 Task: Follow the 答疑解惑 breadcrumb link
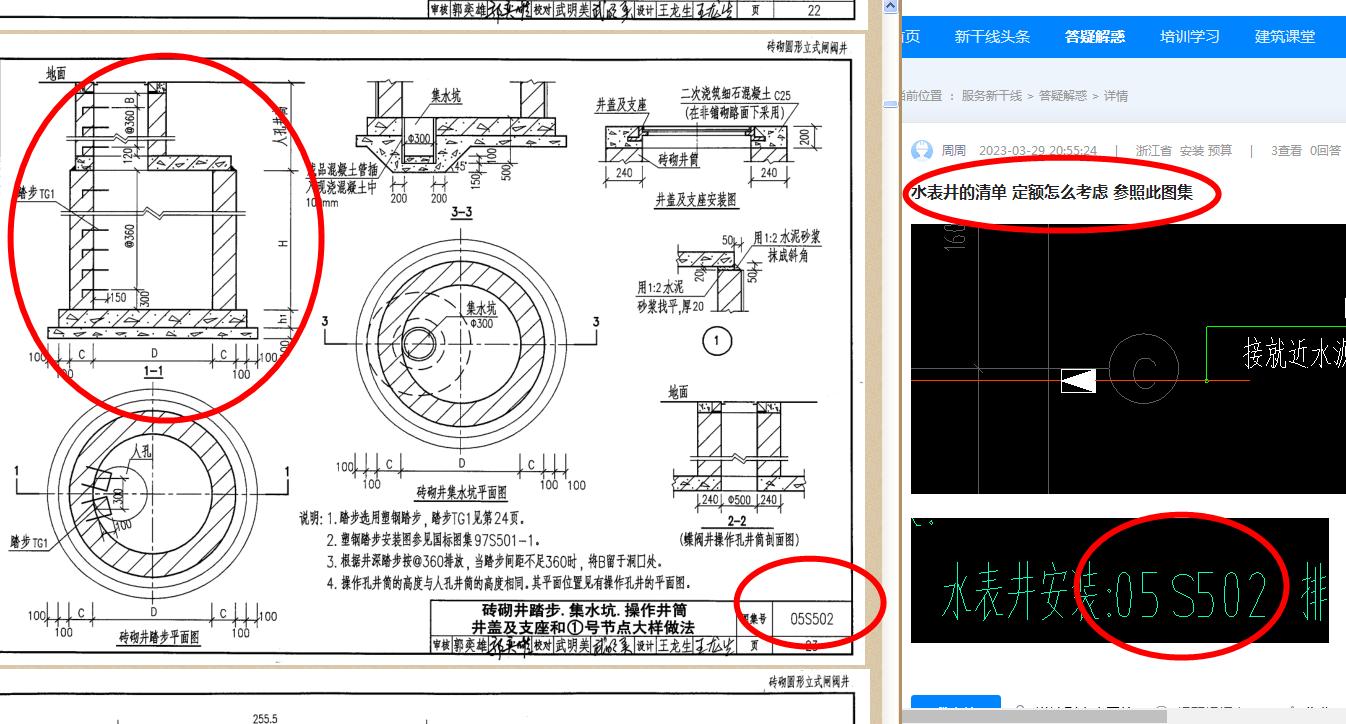point(1063,96)
